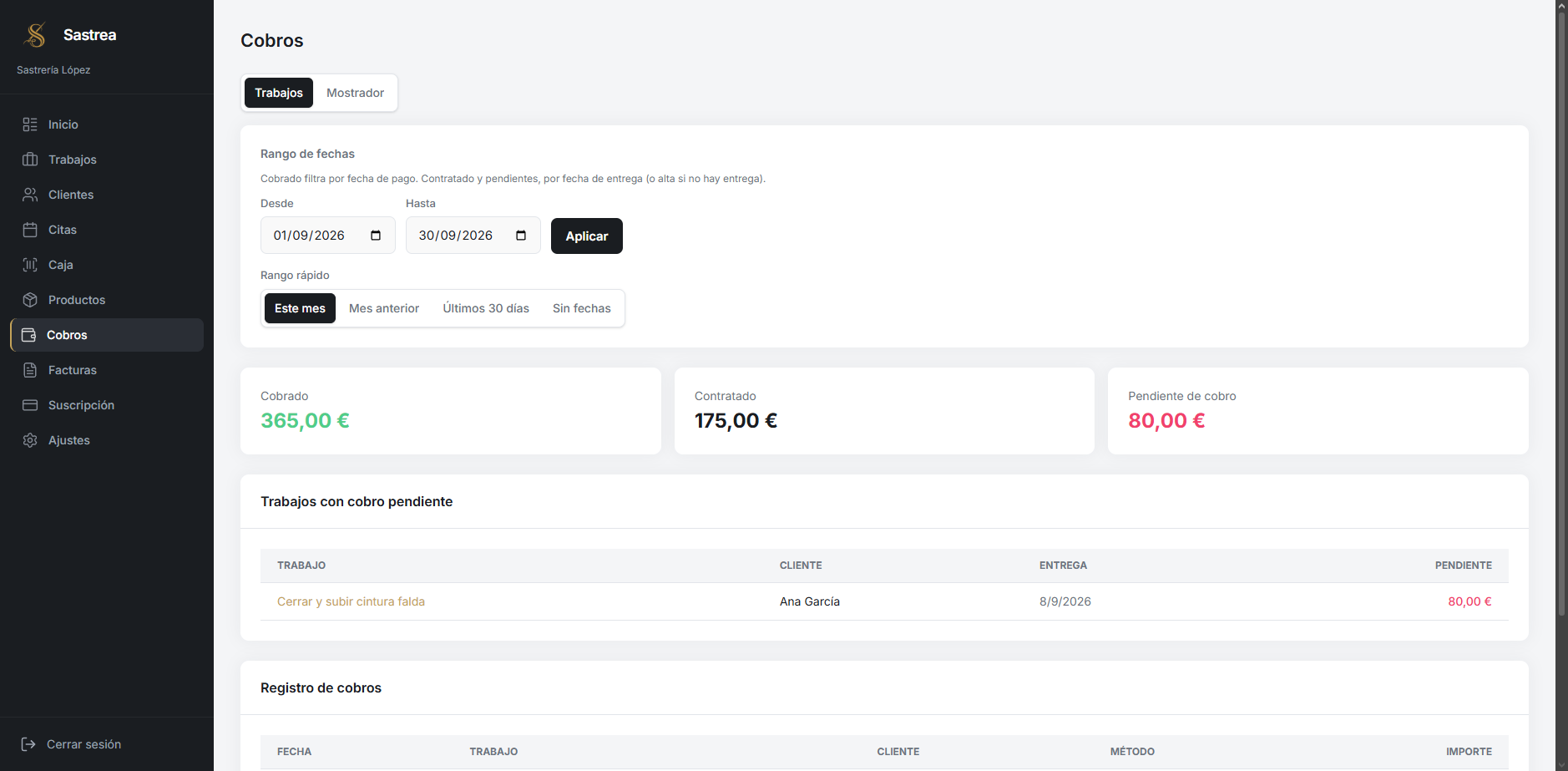
Task: Select the Este mes quick range
Action: tap(300, 308)
